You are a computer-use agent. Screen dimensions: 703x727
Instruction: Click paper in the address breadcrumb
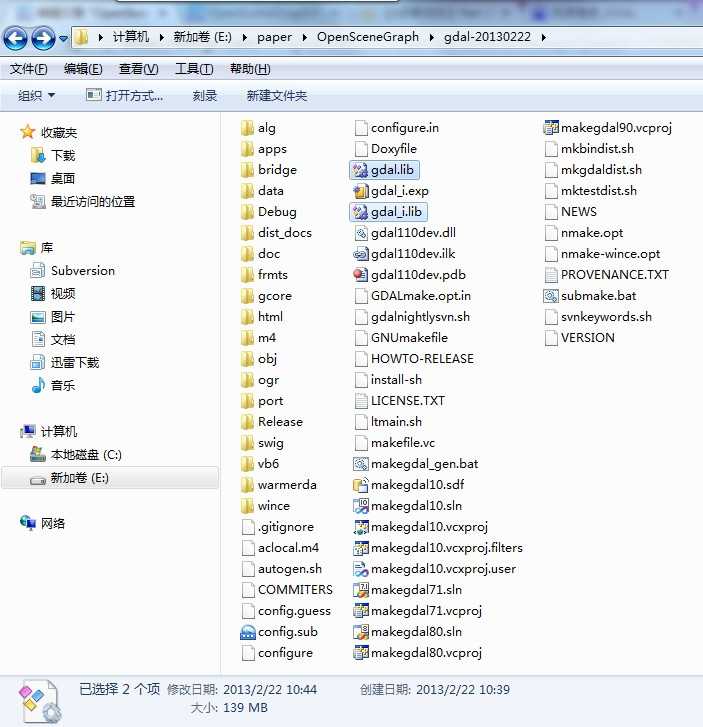coord(274,37)
